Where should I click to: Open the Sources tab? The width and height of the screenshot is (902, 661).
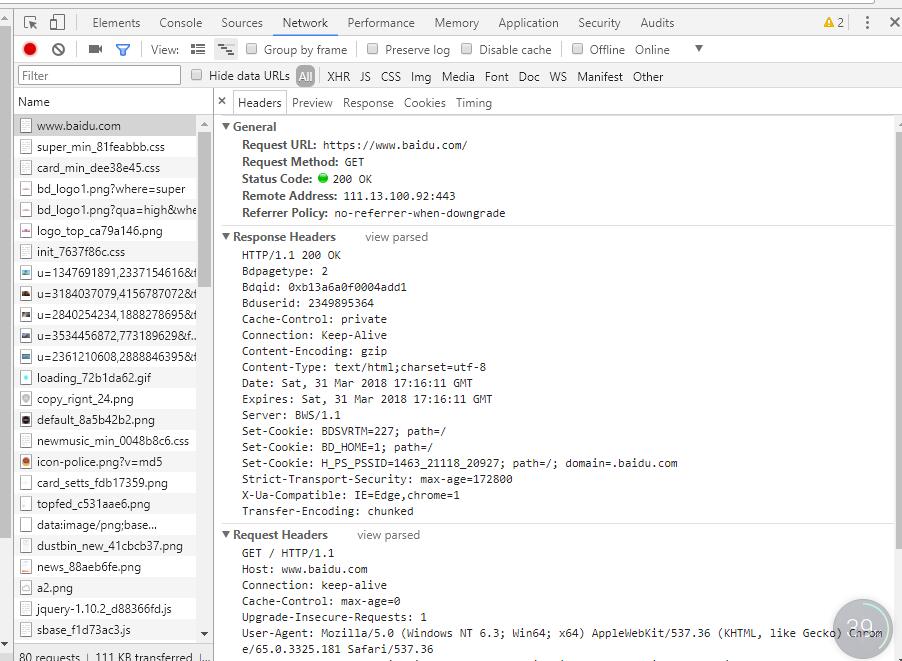pos(242,23)
